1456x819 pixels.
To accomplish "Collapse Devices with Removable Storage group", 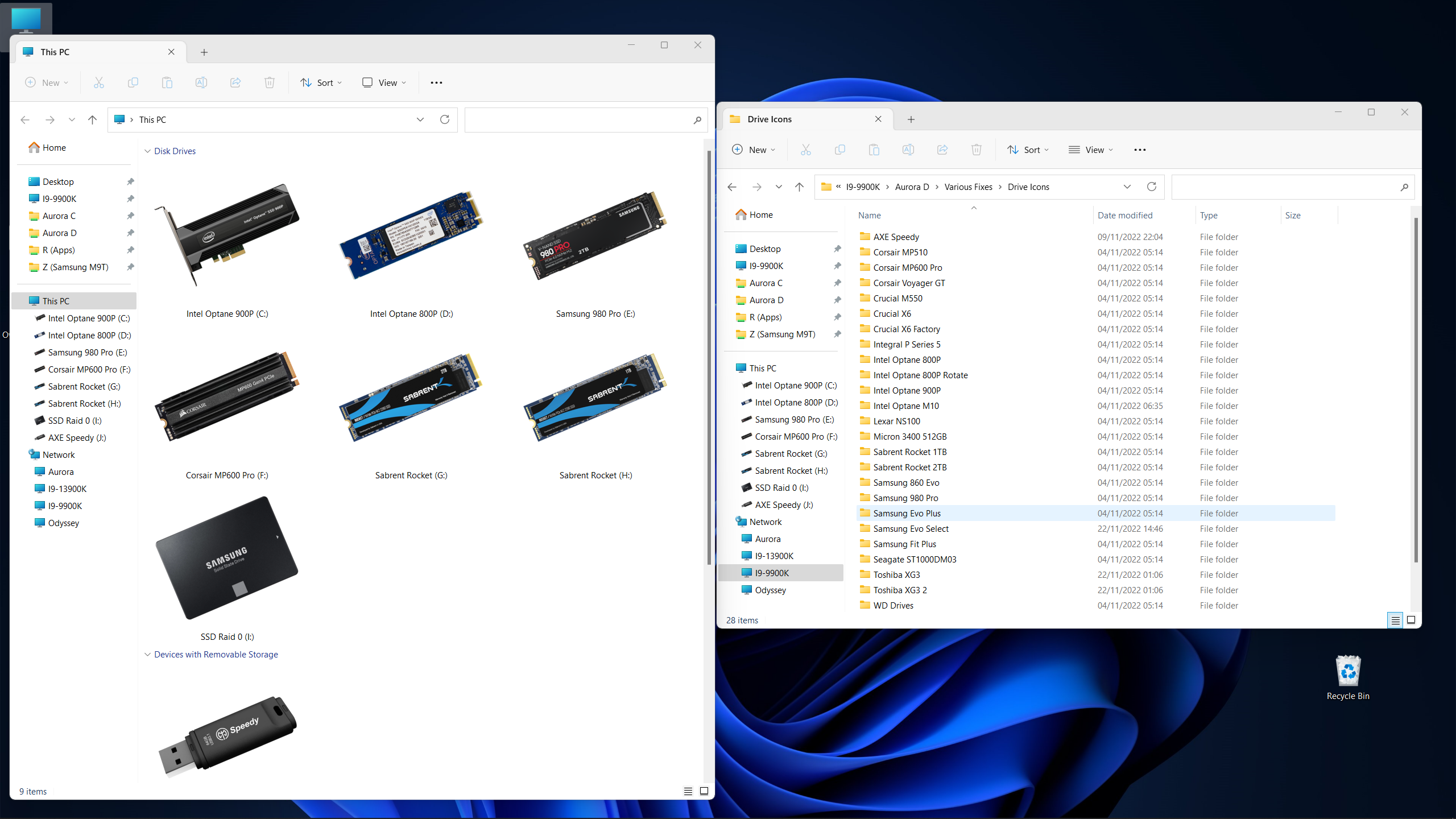I will [147, 654].
